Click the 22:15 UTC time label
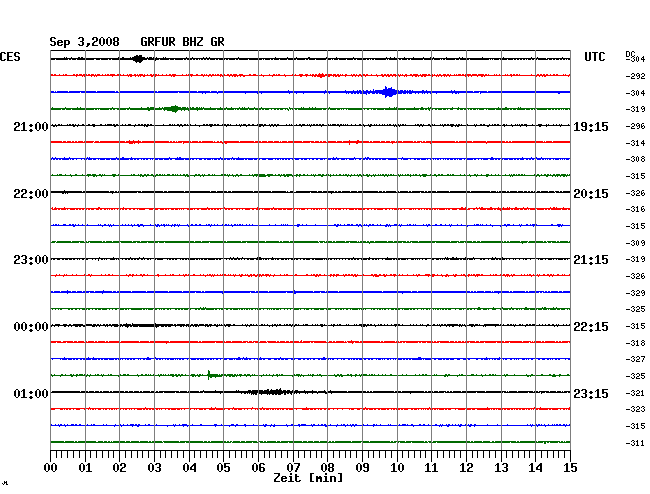 click(591, 327)
